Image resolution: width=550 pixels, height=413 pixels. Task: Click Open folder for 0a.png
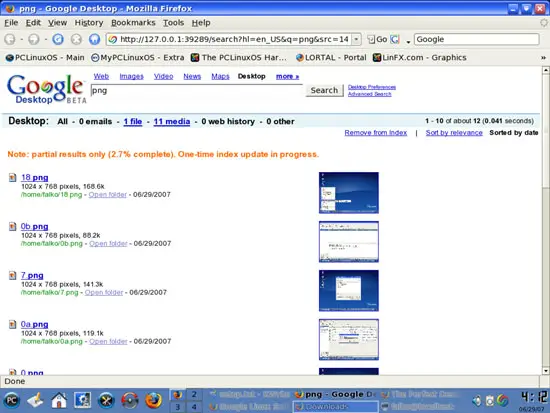tap(108, 341)
